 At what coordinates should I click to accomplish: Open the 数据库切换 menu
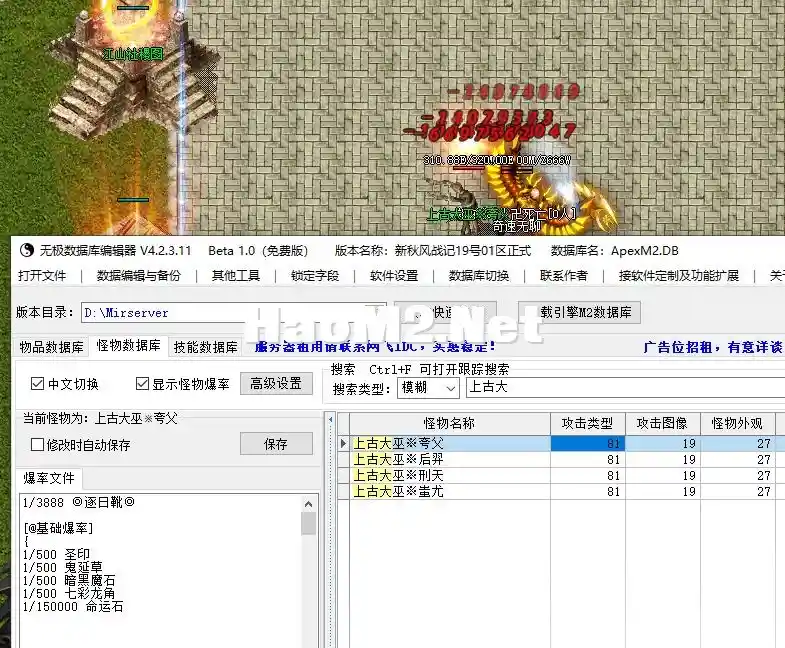click(479, 275)
